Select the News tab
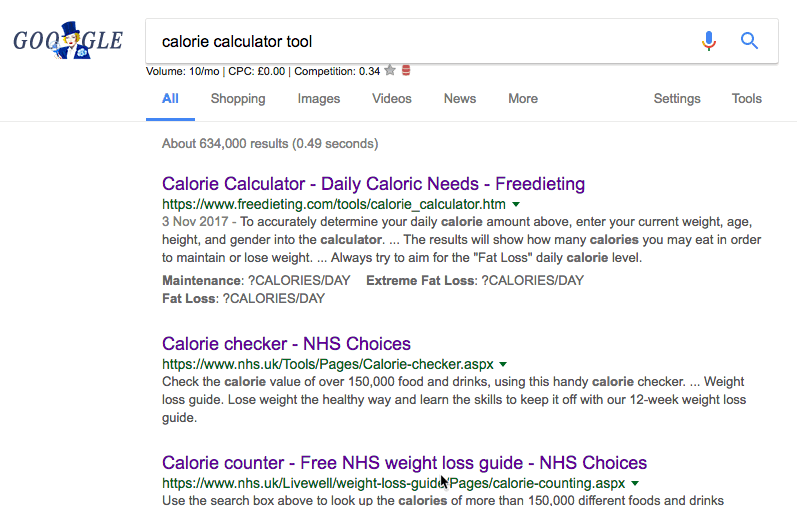The width and height of the screenshot is (797, 506). pyautogui.click(x=460, y=99)
